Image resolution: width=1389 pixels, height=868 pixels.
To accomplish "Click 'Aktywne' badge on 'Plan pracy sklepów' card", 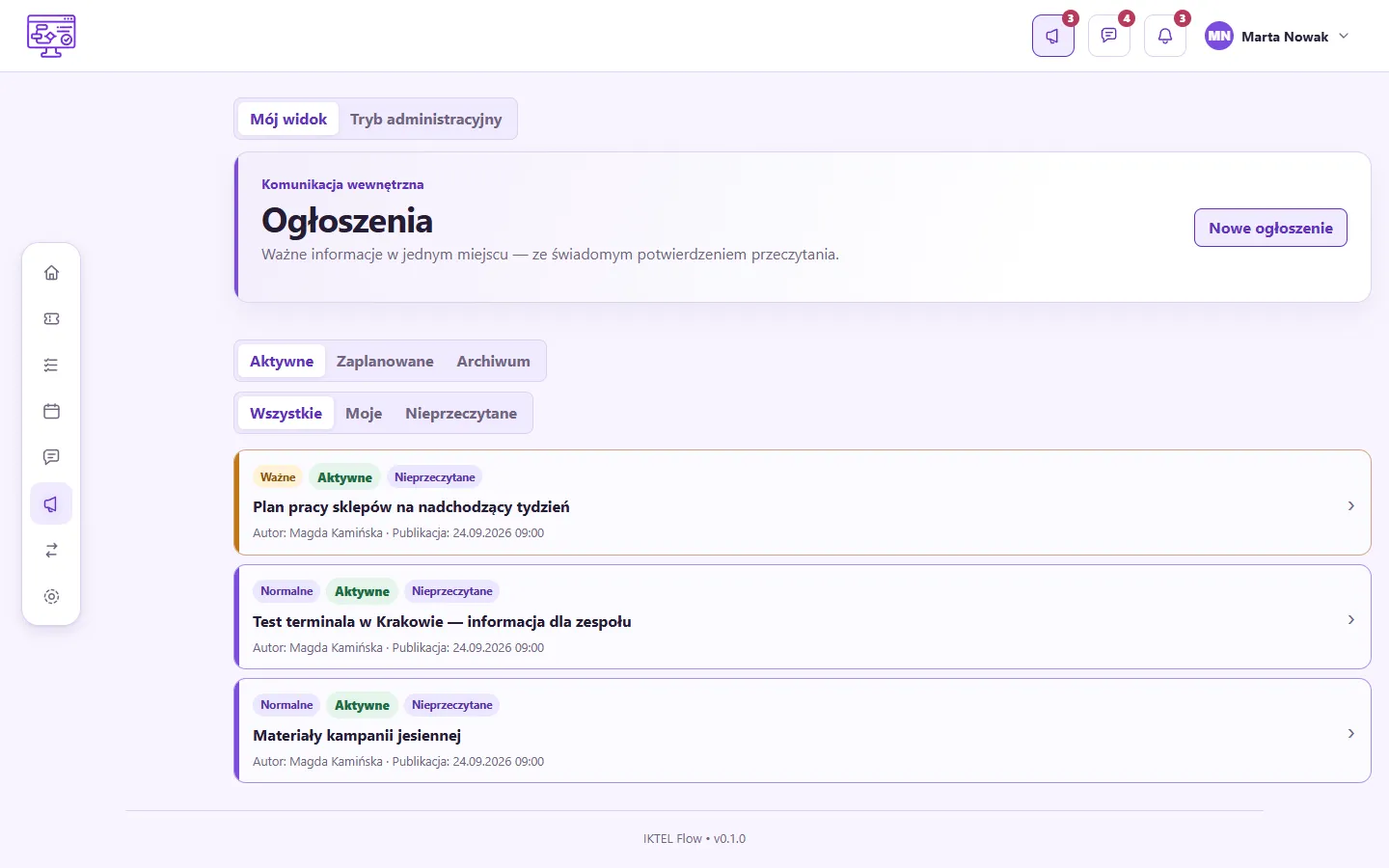I will point(344,477).
